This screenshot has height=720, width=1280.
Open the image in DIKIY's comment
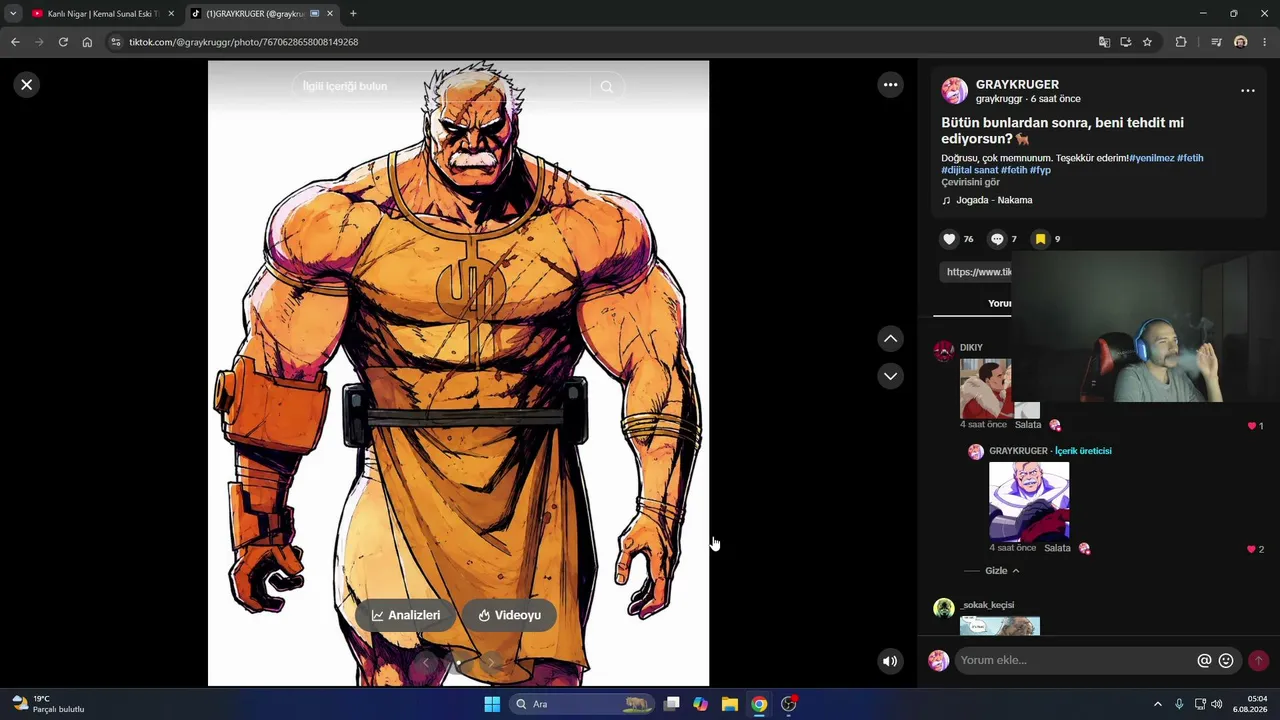click(x=986, y=388)
